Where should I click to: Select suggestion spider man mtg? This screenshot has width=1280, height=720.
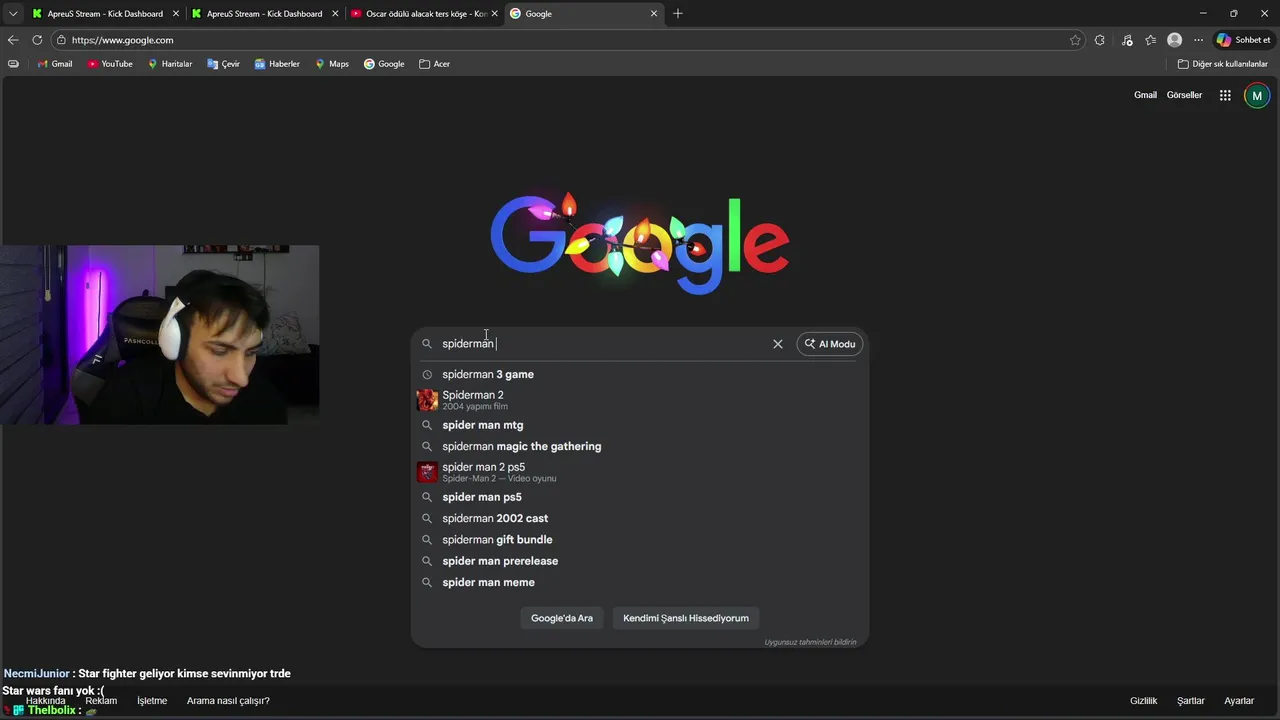(x=640, y=425)
